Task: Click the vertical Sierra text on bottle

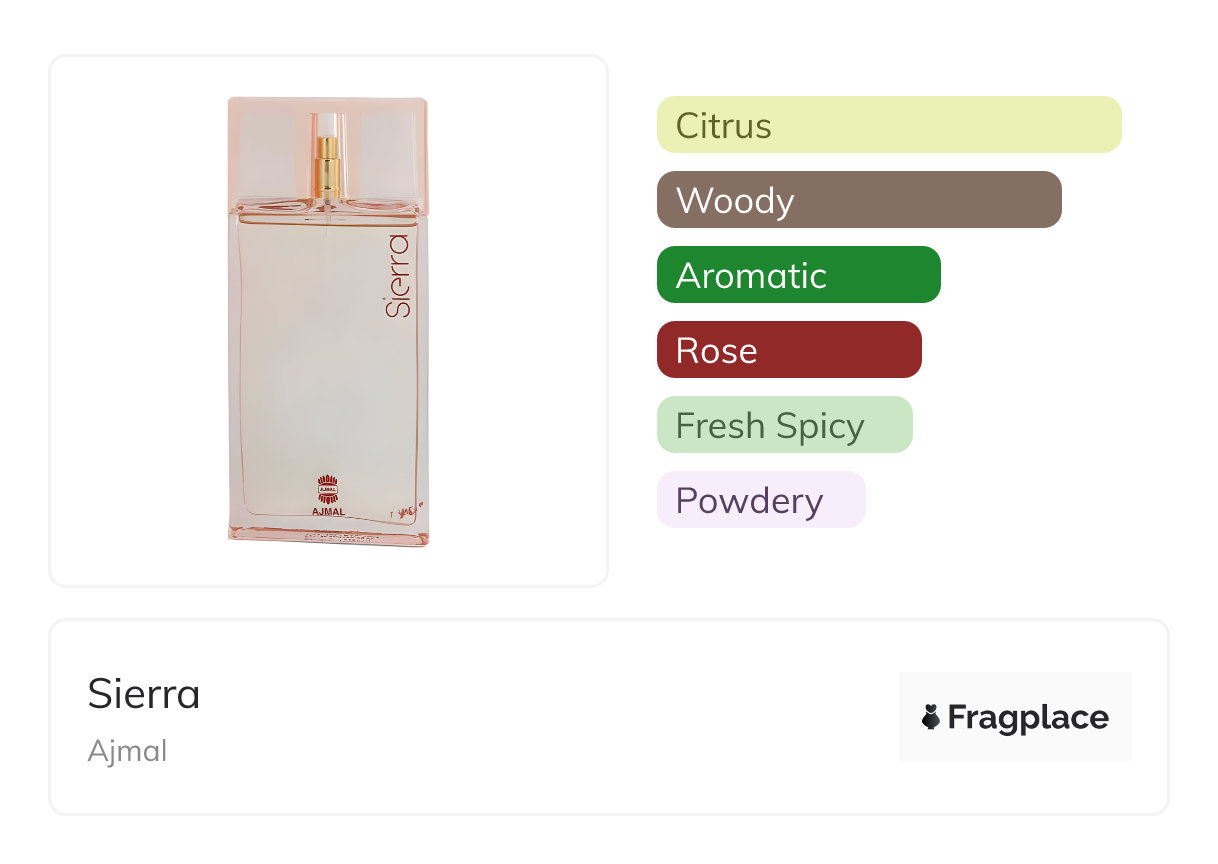Action: point(398,276)
